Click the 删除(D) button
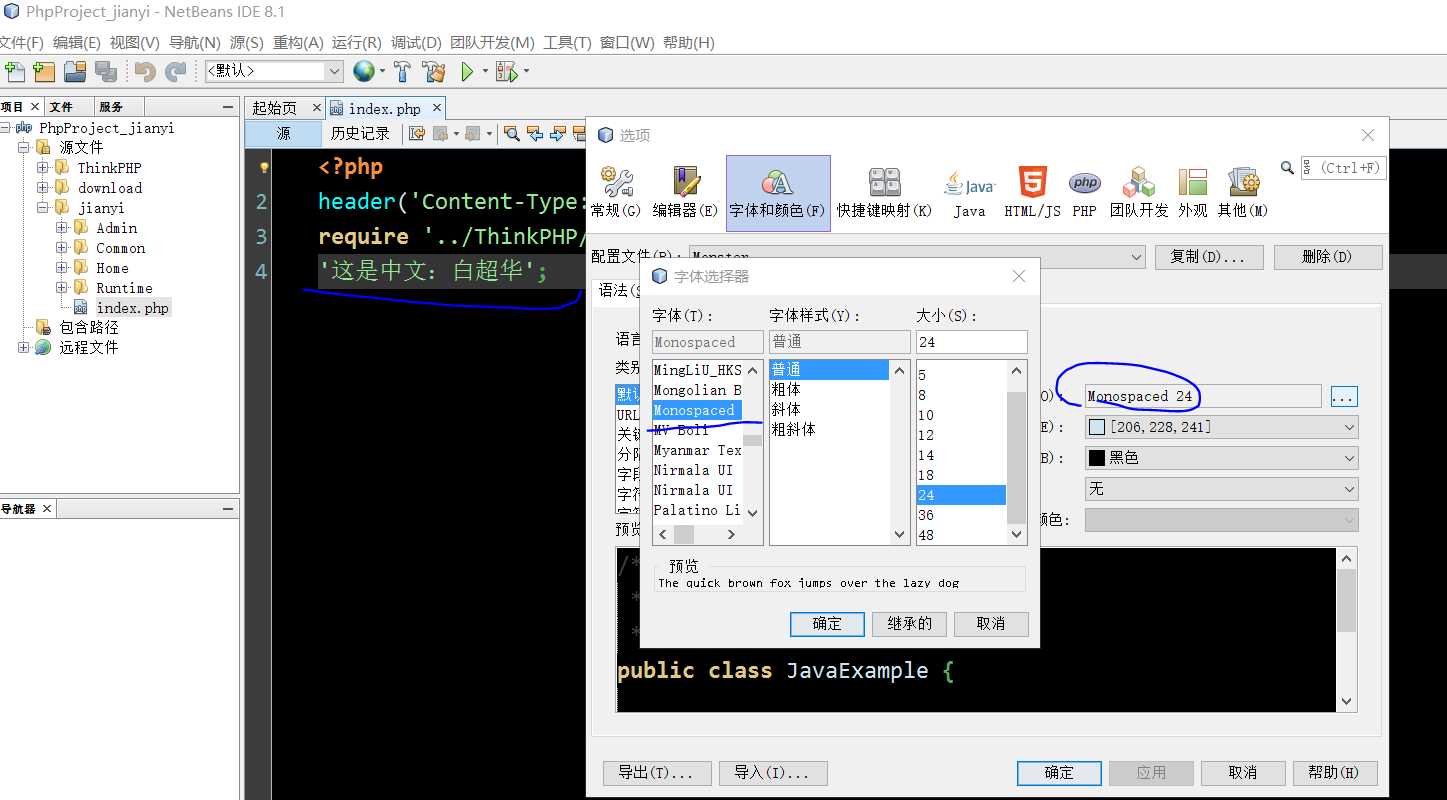This screenshot has height=800, width=1447. [1328, 257]
